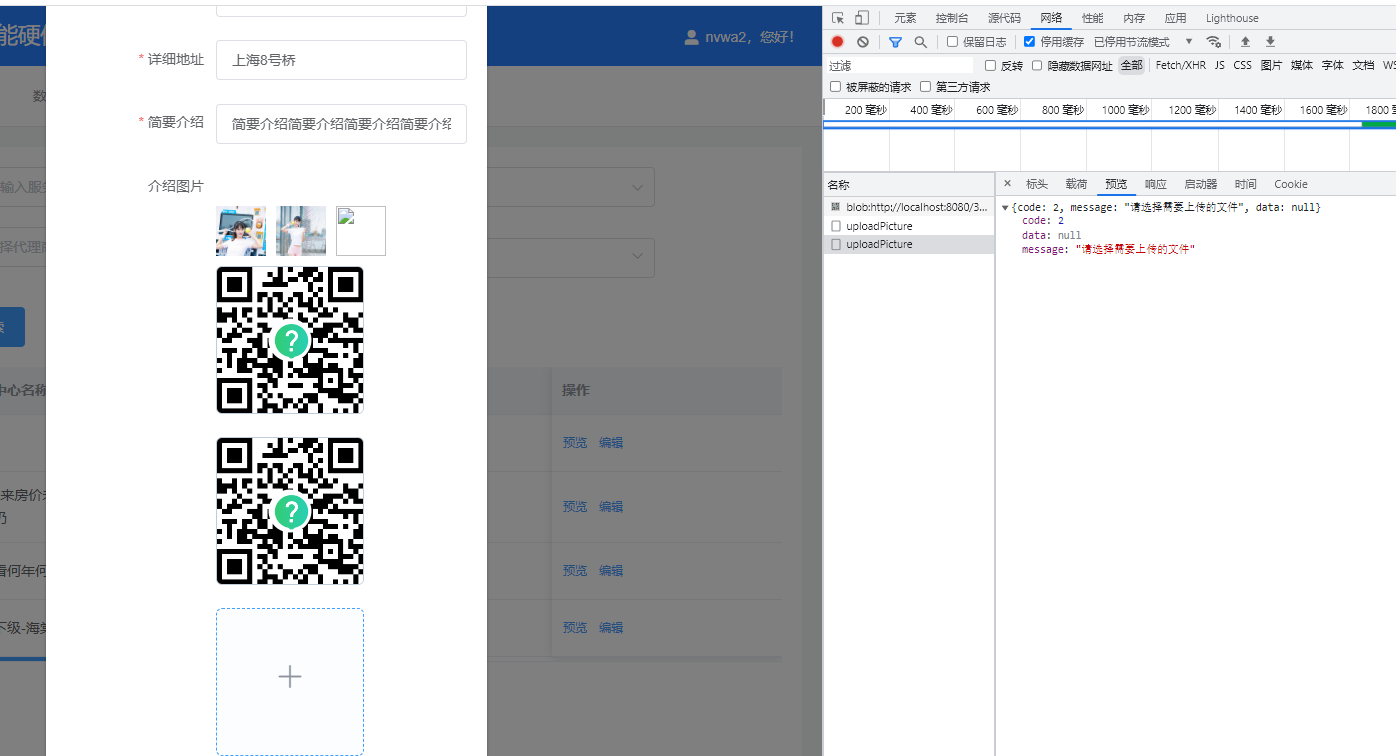Image resolution: width=1396 pixels, height=756 pixels.
Task: Click the network timeline overview bar
Action: 1109,124
